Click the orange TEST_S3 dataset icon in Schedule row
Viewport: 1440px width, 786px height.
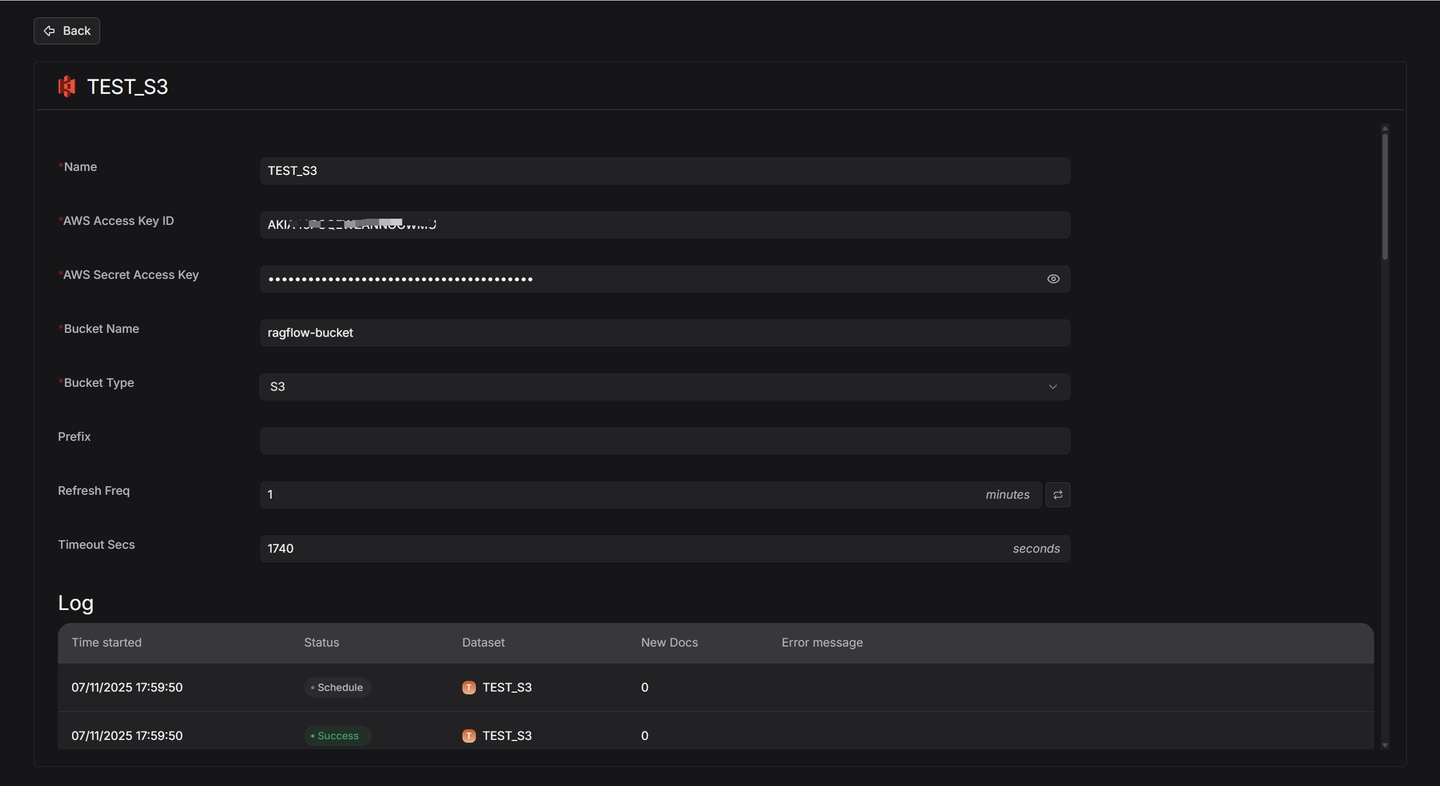click(468, 687)
